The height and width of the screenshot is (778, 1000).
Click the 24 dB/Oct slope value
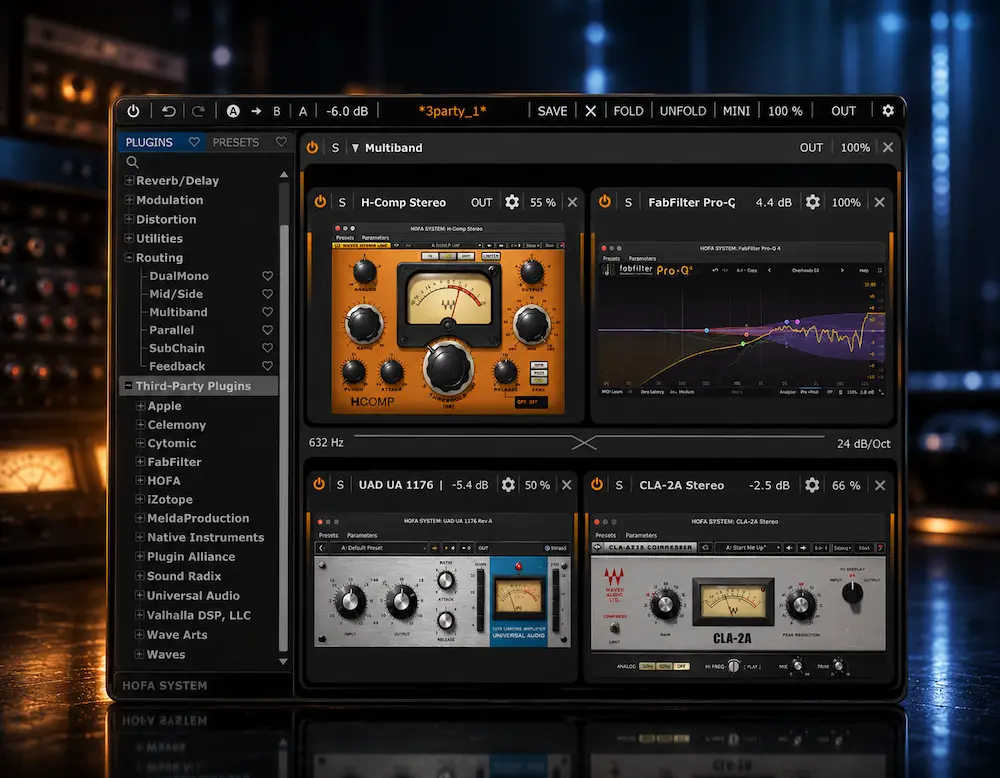(864, 444)
